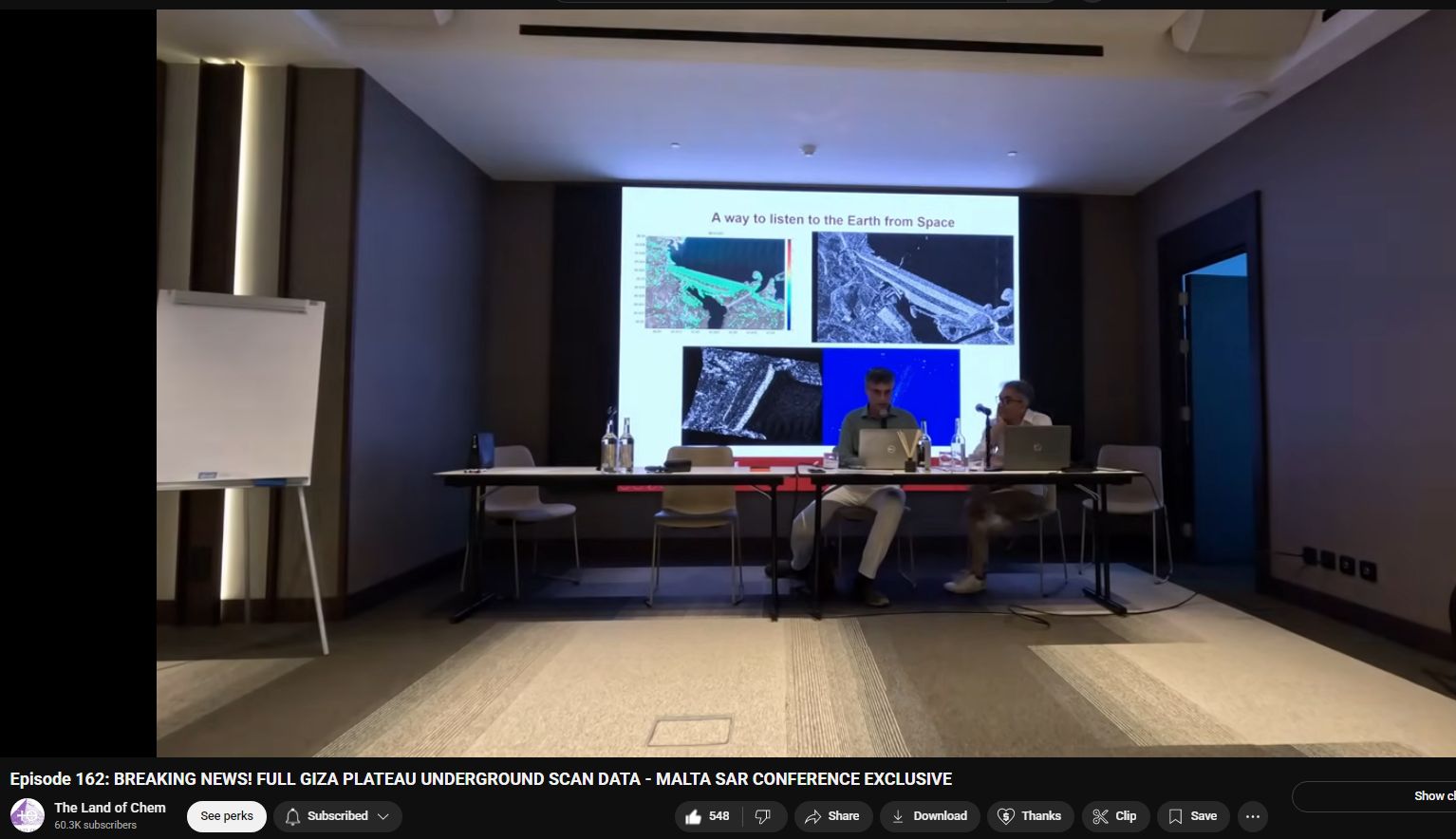The width and height of the screenshot is (1456, 839).
Task: Dislike the video with thumbs down
Action: pyautogui.click(x=763, y=816)
